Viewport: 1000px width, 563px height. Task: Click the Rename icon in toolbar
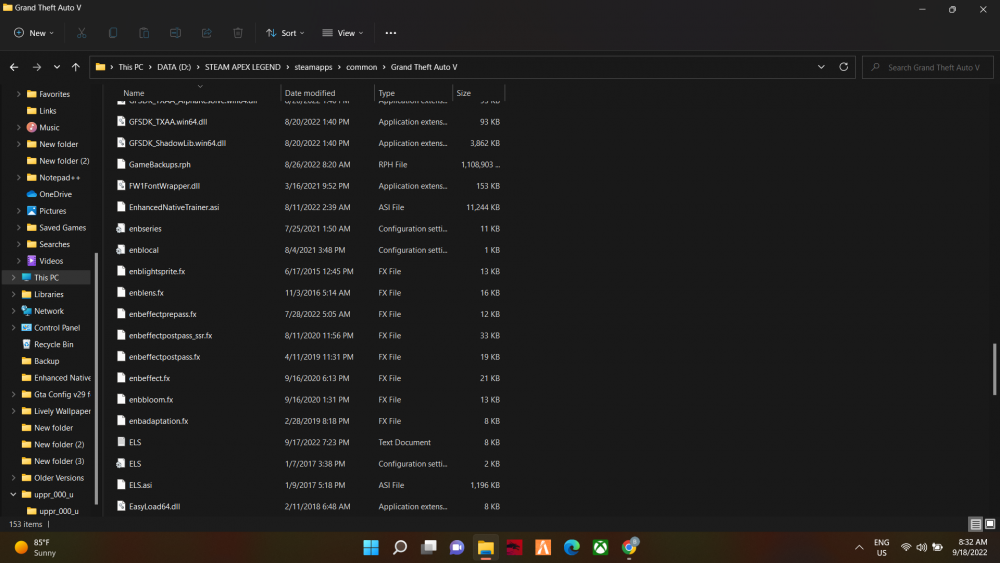click(175, 33)
